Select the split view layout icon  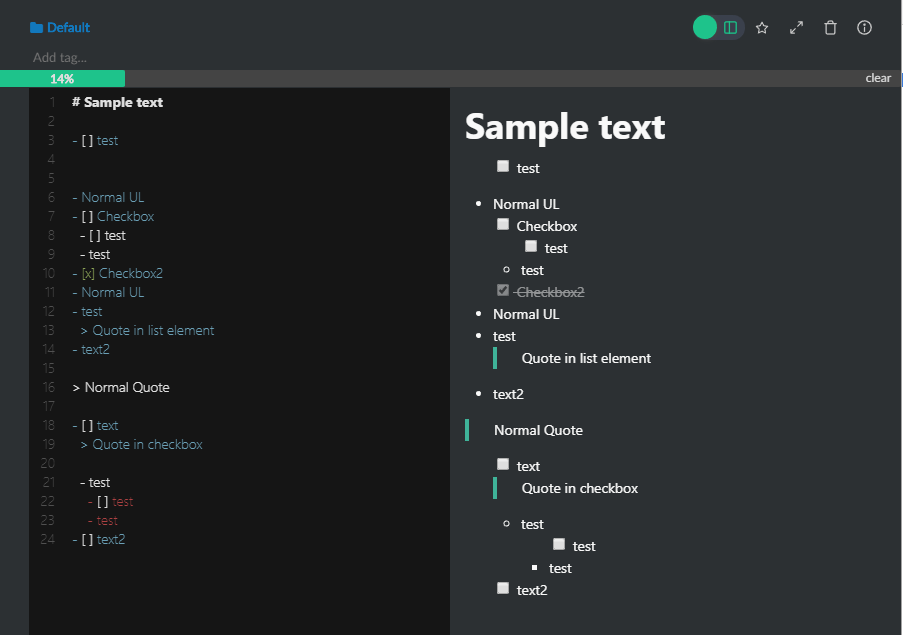click(730, 28)
